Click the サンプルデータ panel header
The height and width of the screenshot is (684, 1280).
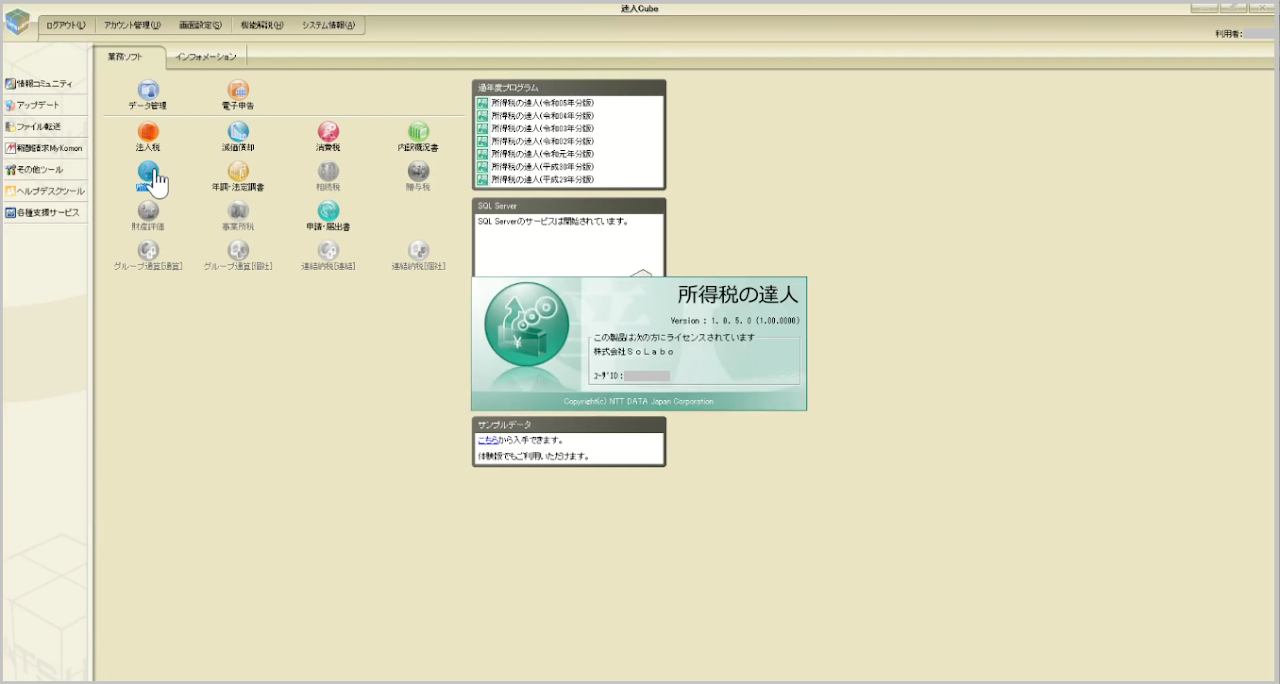(x=569, y=425)
